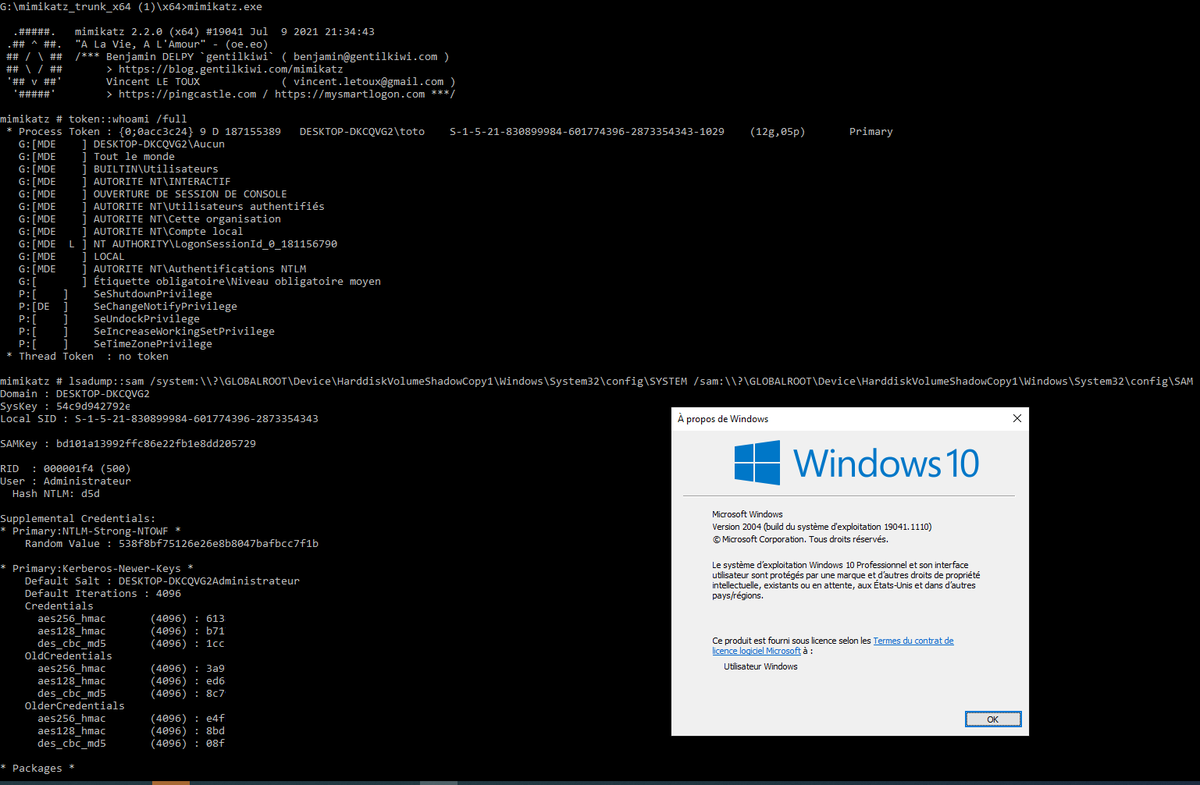This screenshot has height=785, width=1200.
Task: Click 'Utilisateur Windows' licensee name
Action: 761,666
